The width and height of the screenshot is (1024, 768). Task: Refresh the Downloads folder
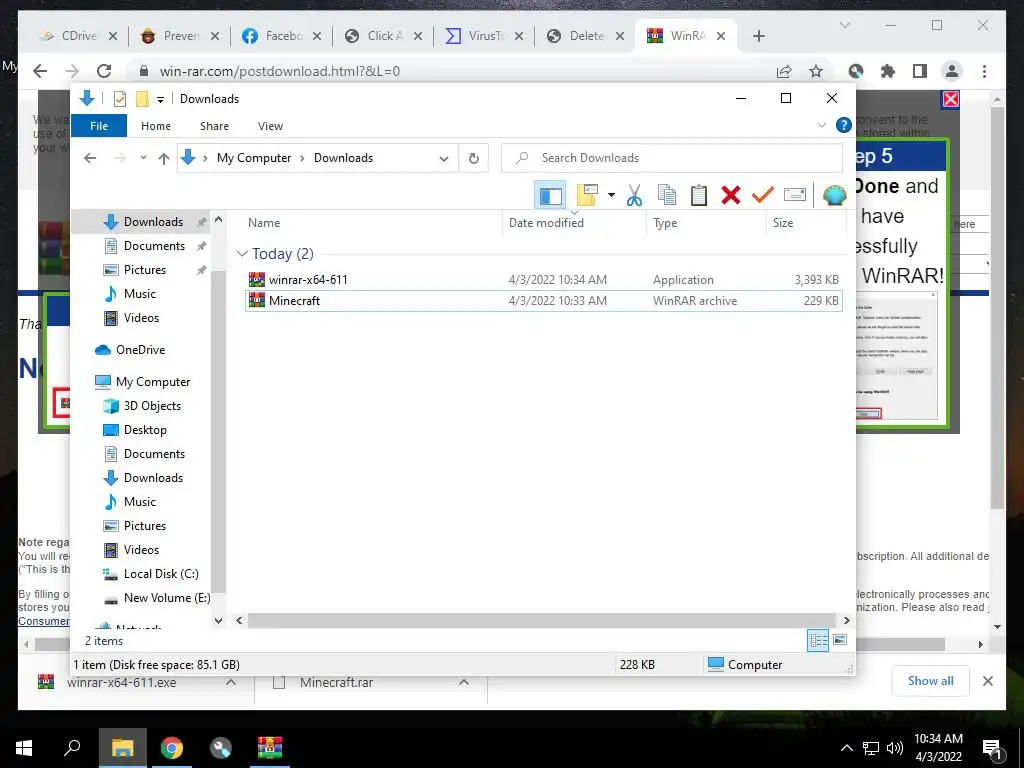[474, 159]
